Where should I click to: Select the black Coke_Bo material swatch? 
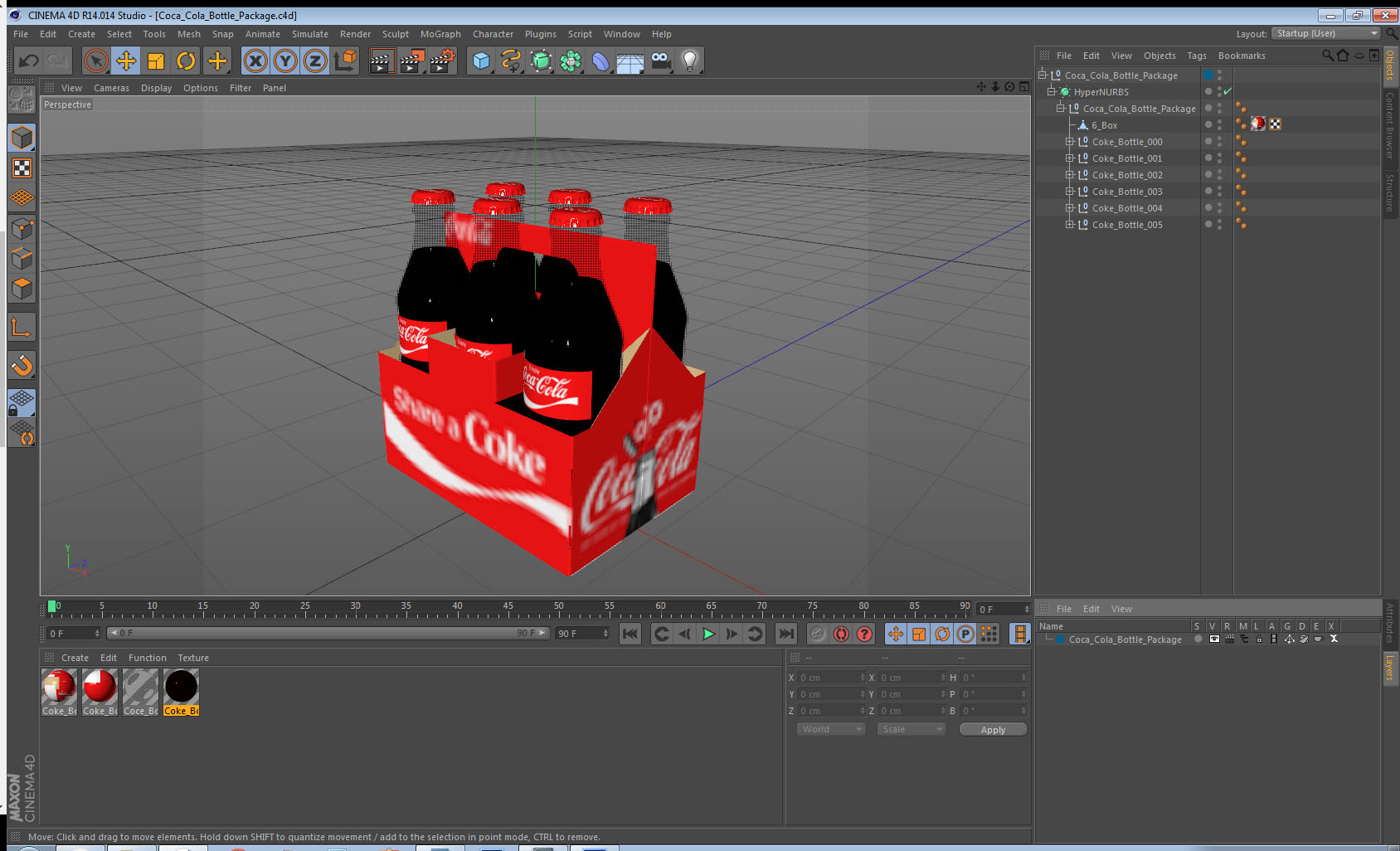[x=181, y=693]
